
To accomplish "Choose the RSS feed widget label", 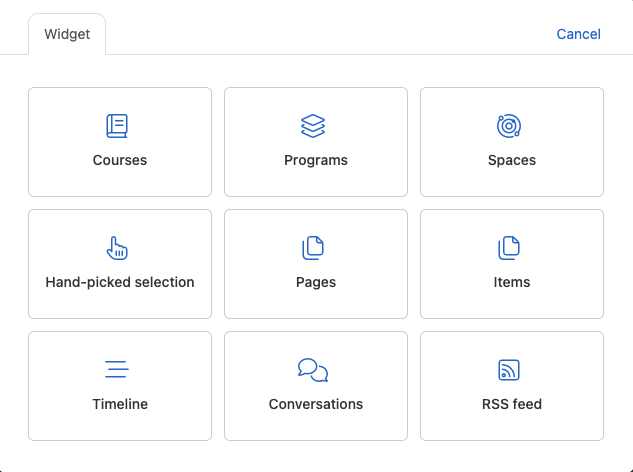I will (x=512, y=404).
